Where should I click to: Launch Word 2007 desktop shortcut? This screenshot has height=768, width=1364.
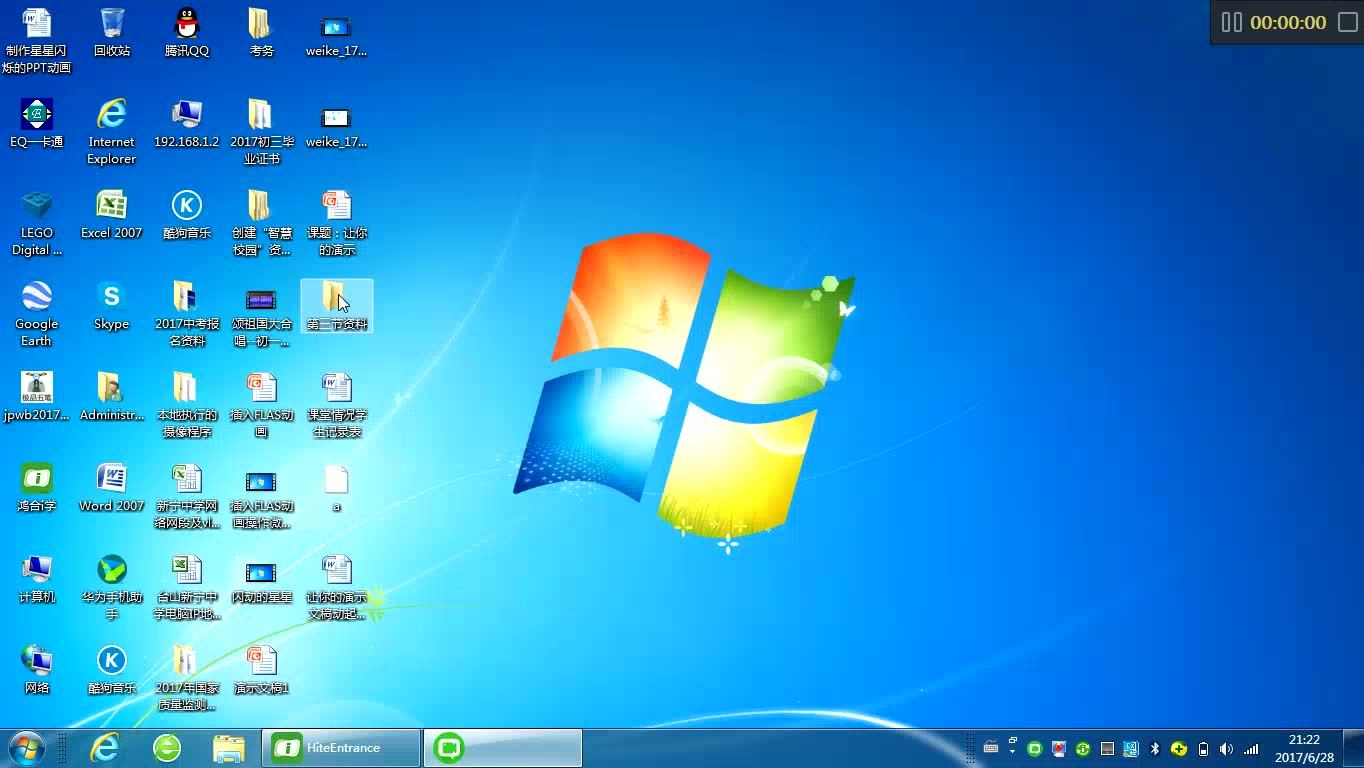click(111, 488)
